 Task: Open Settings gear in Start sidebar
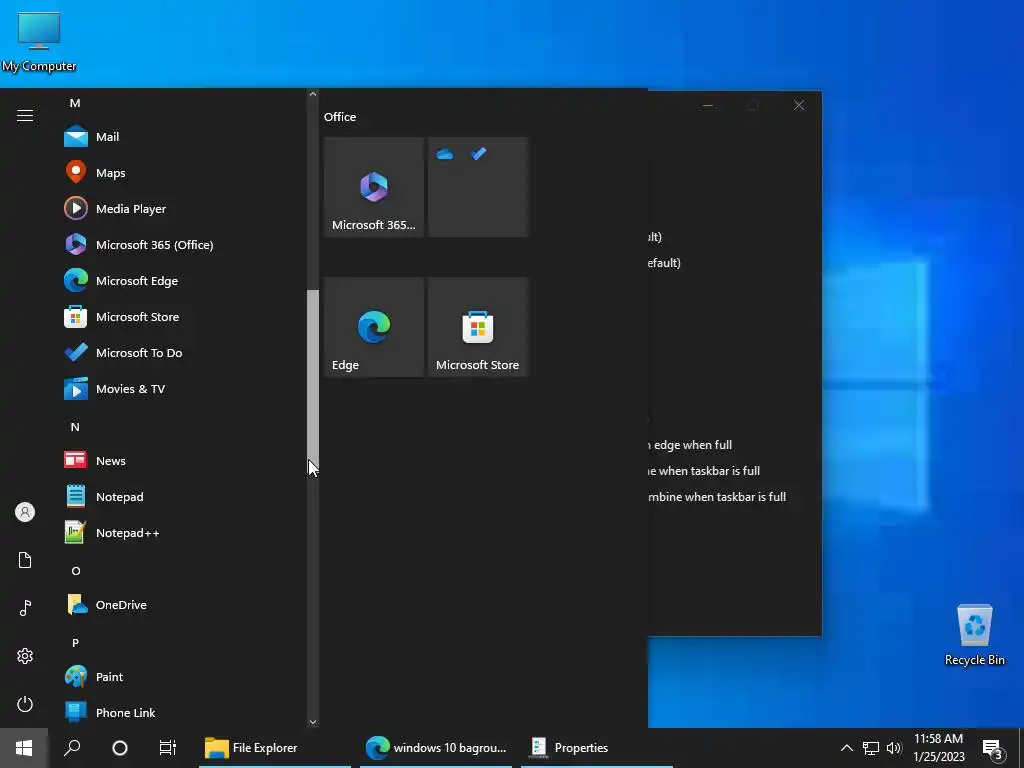[x=25, y=656]
